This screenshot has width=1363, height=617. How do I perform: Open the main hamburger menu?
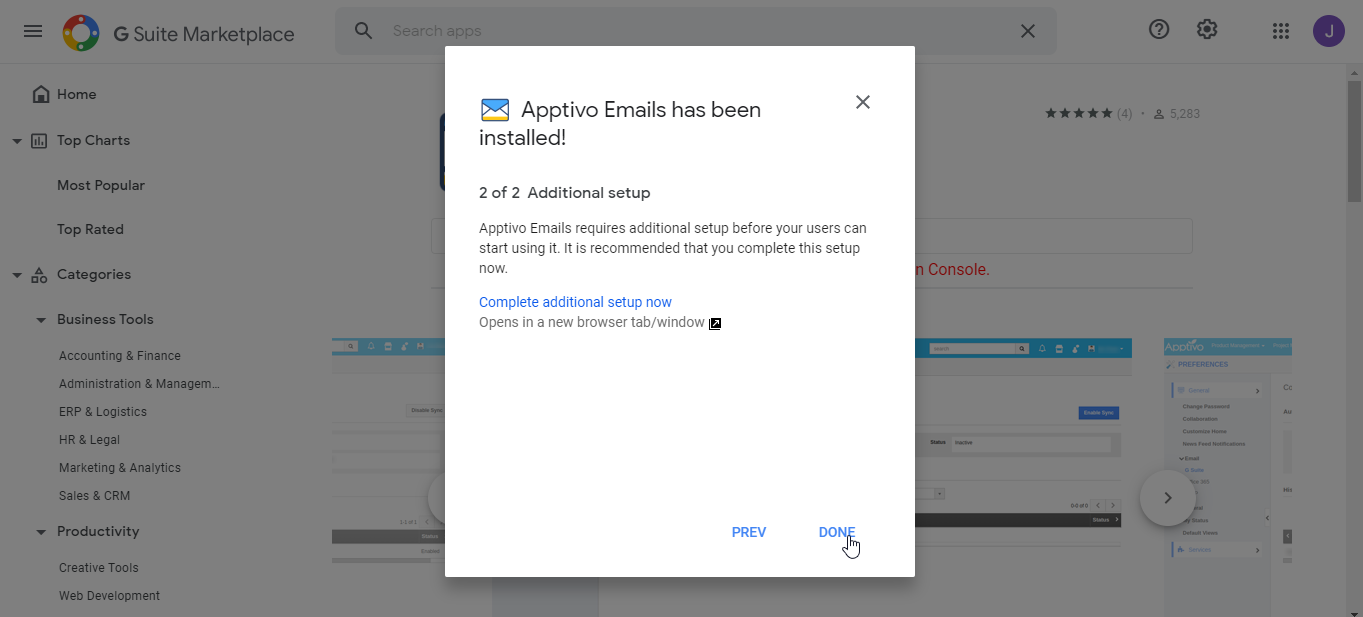click(33, 31)
